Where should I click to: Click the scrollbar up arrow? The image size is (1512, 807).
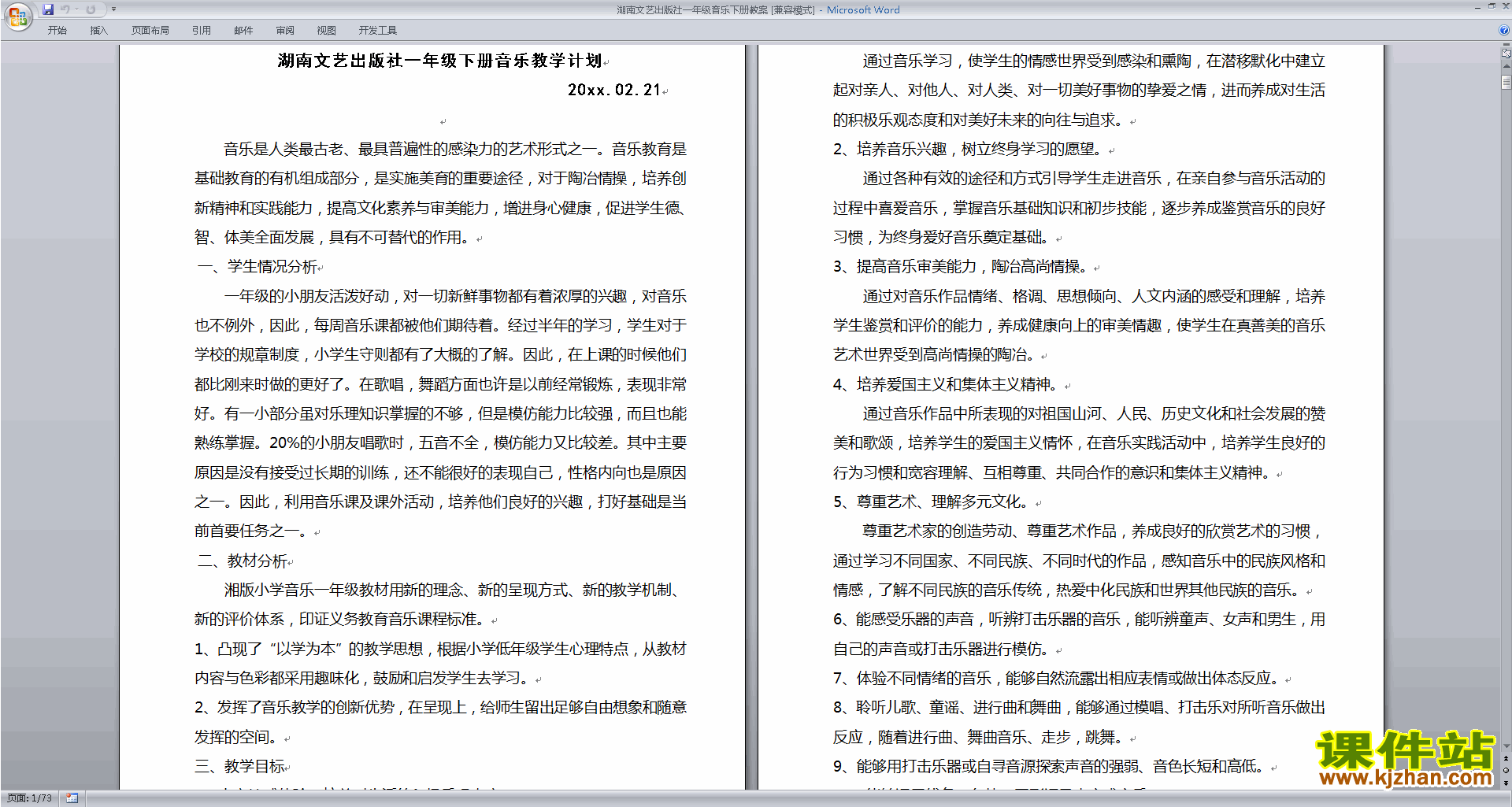point(1506,67)
